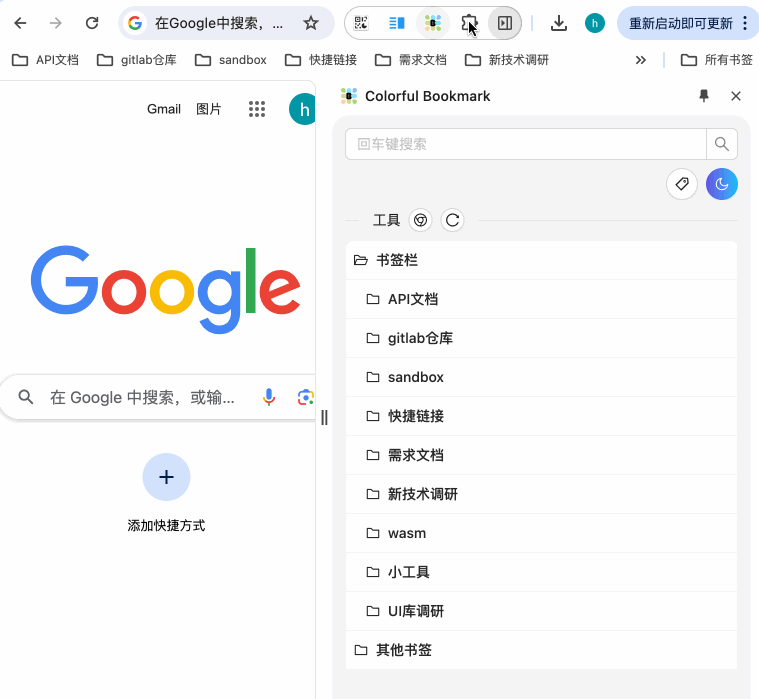Expand the sandbox folder in panel
Screen dimensions: 759x699
tap(541, 377)
